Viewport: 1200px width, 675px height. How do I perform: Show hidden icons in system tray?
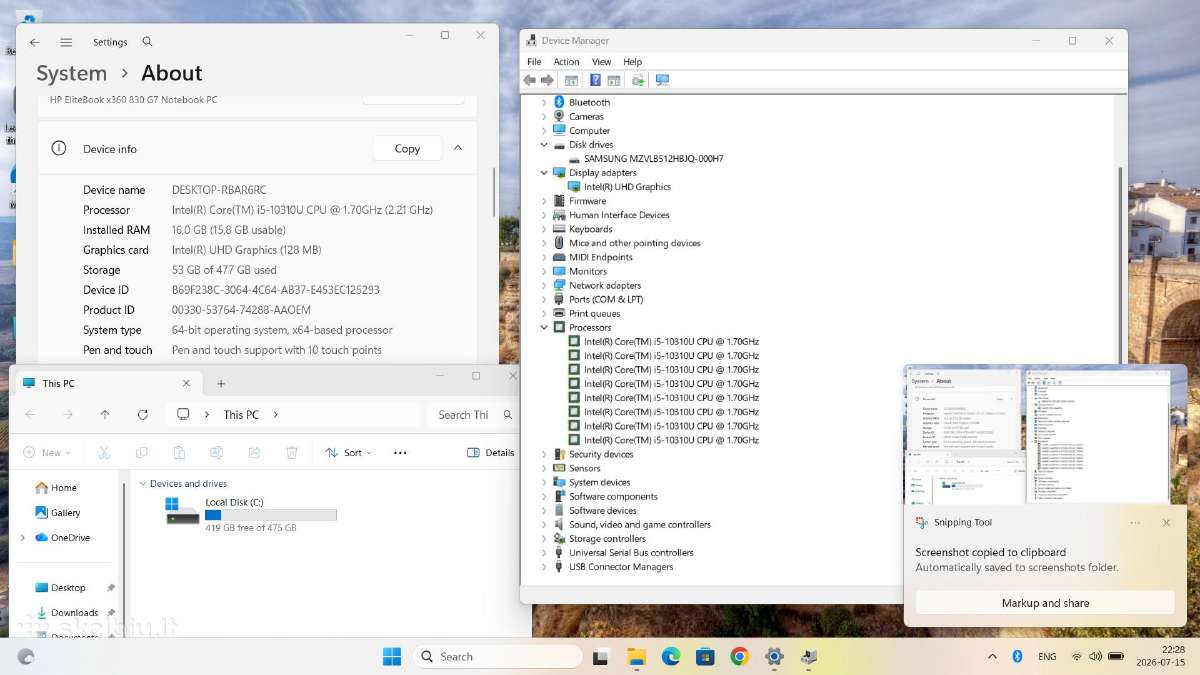[992, 657]
